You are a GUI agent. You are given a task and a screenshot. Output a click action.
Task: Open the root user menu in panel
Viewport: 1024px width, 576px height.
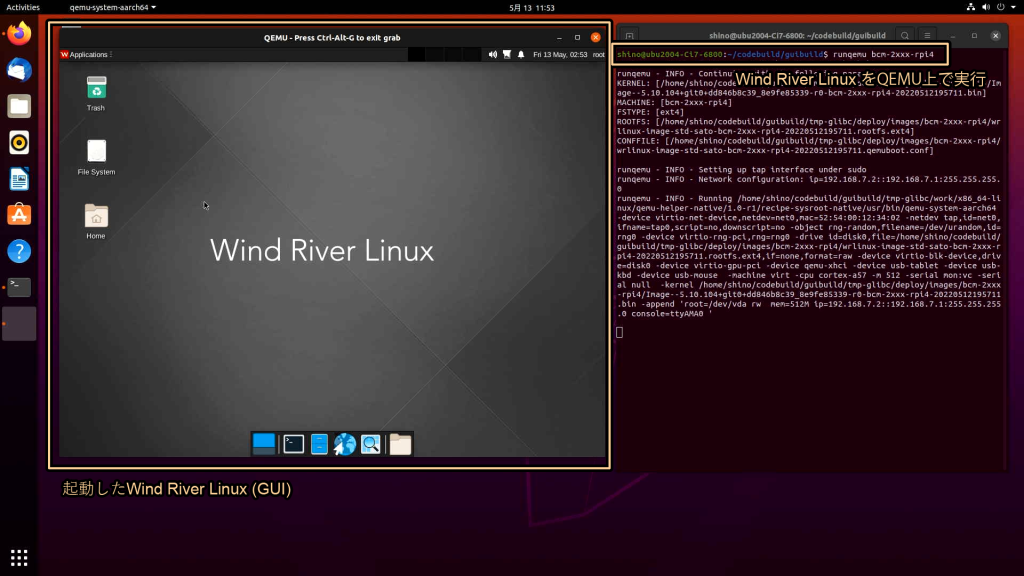[598, 54]
